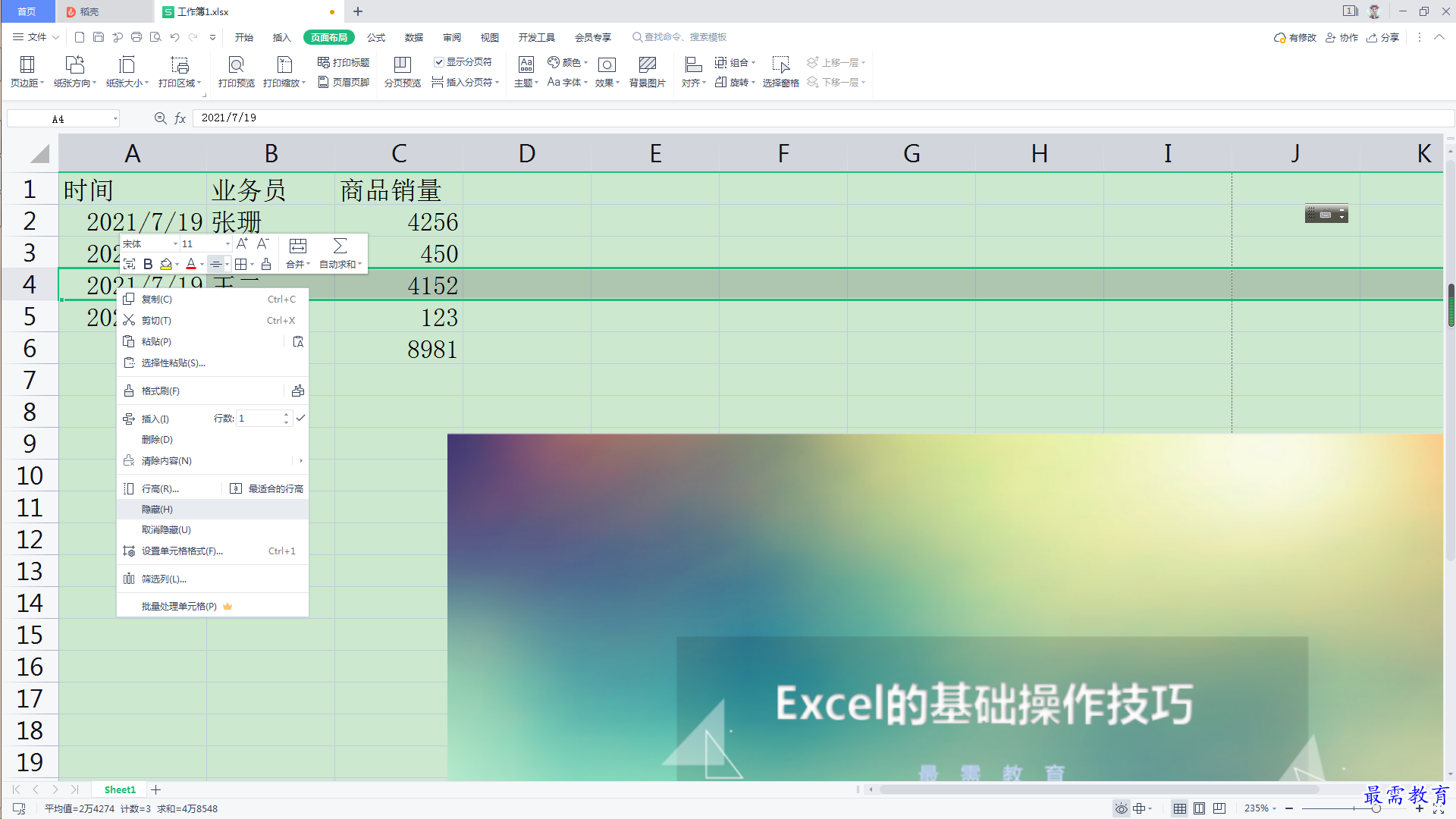The height and width of the screenshot is (819, 1456).
Task: Choose Delete (删除) from context menu
Action: pos(212,439)
